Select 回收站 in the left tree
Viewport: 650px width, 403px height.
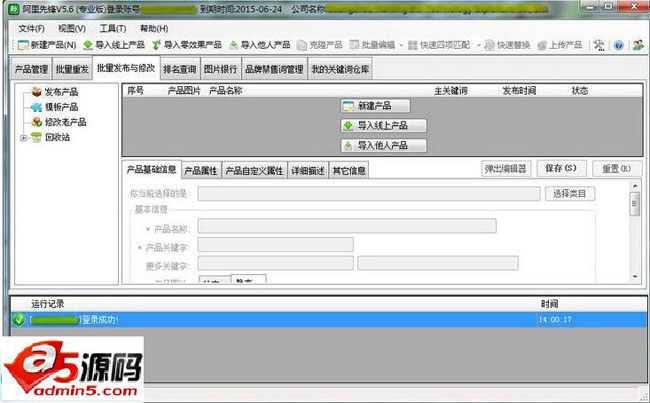coord(57,137)
